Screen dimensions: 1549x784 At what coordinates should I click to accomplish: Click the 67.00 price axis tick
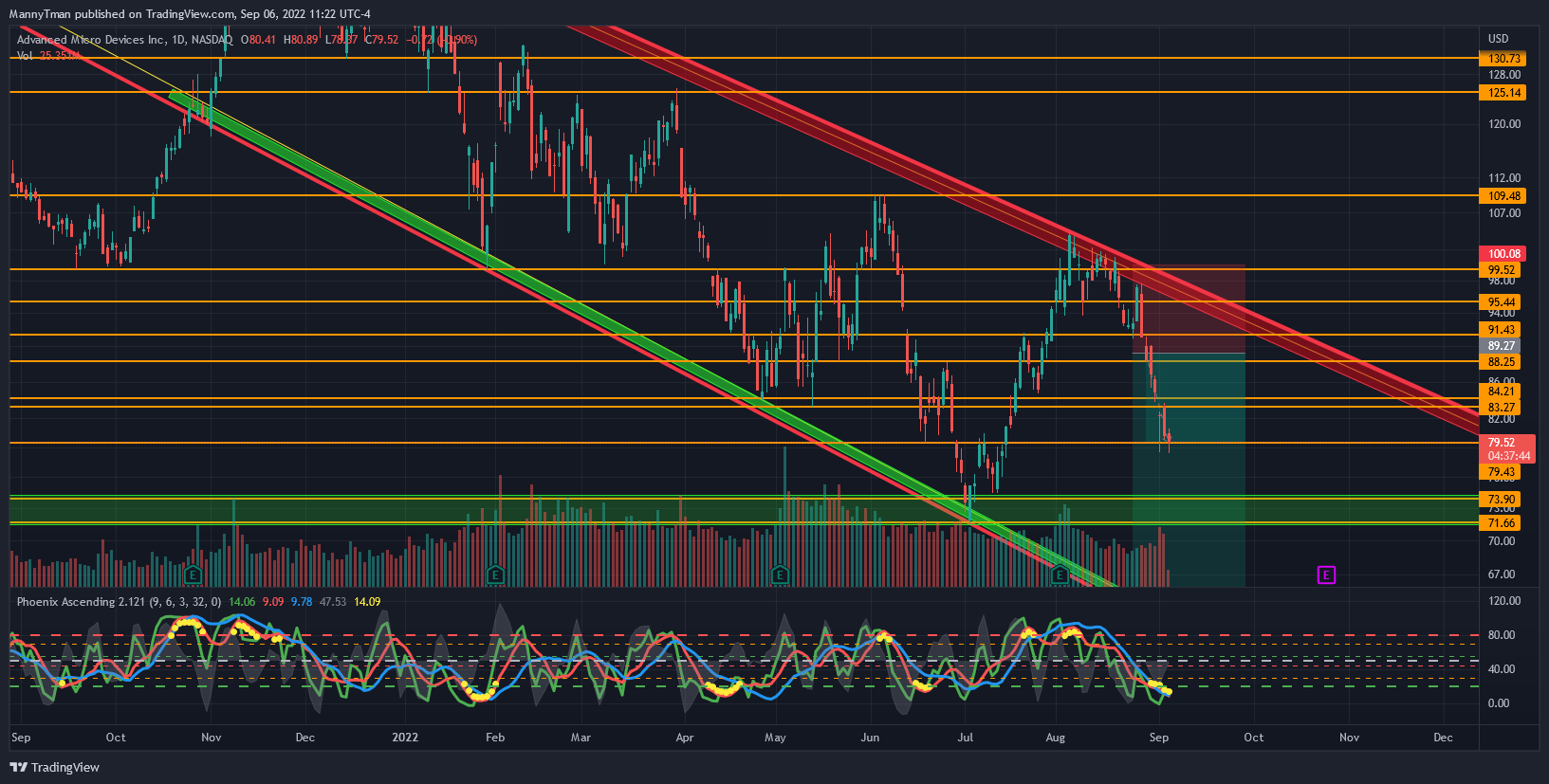pos(1502,574)
